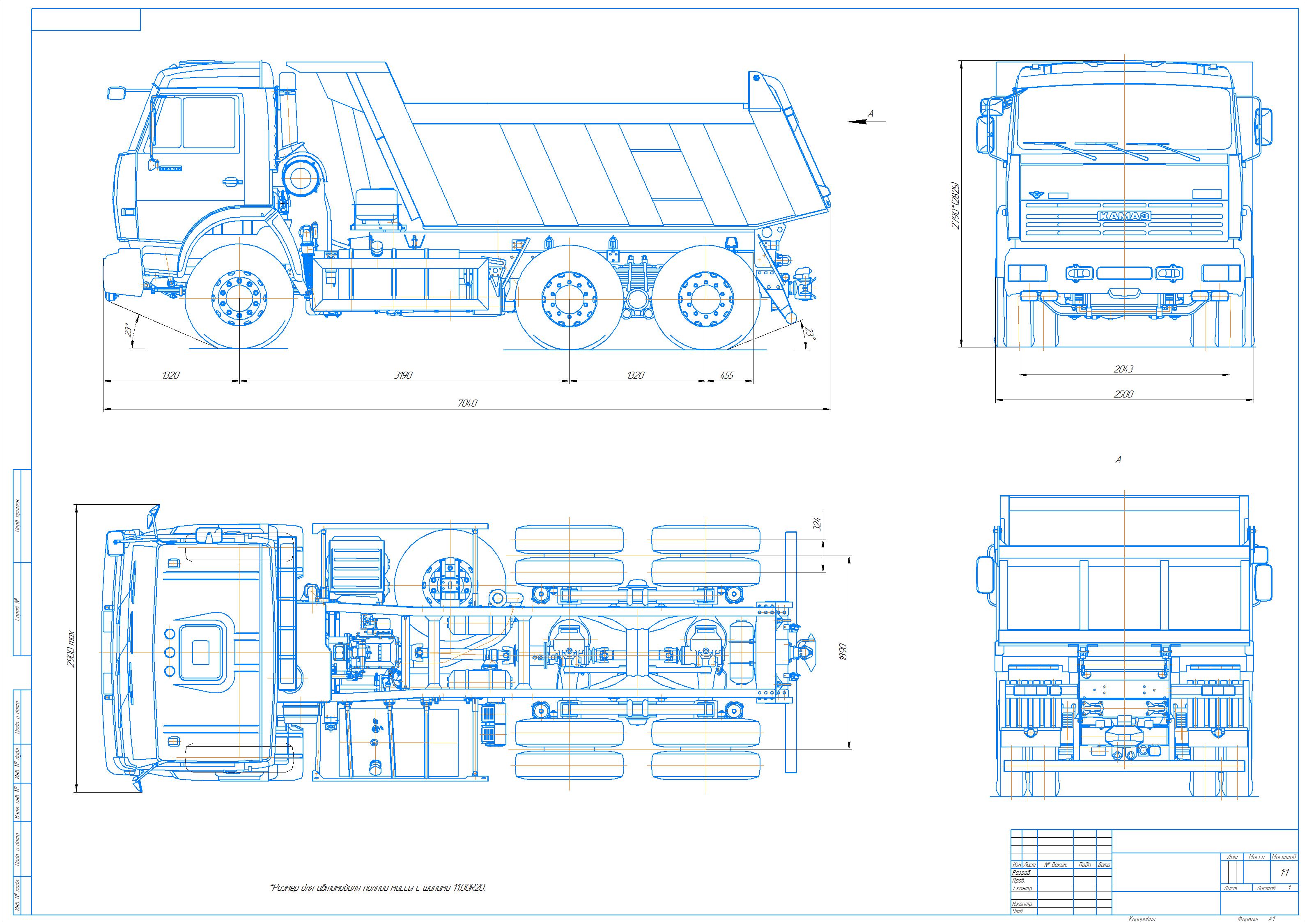Select the 2500 overall width dimension
1307x924 pixels.
[x=1123, y=394]
